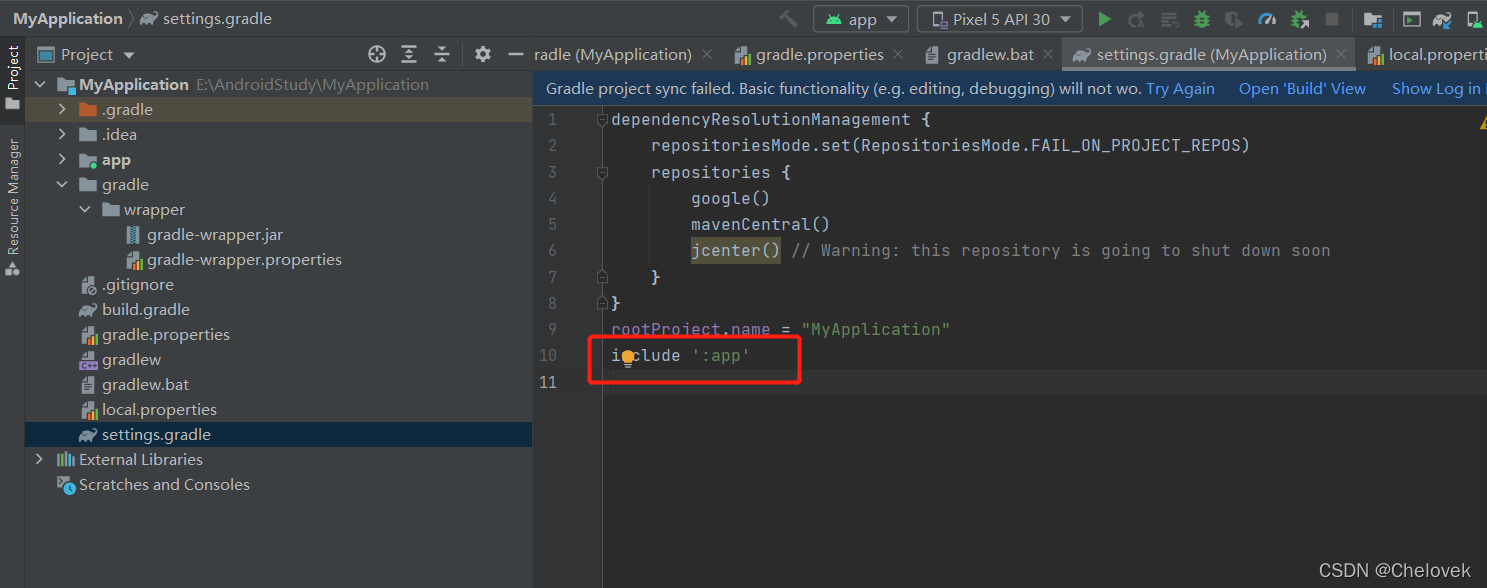
Task: Select local.properties in project tree
Action: (148, 410)
